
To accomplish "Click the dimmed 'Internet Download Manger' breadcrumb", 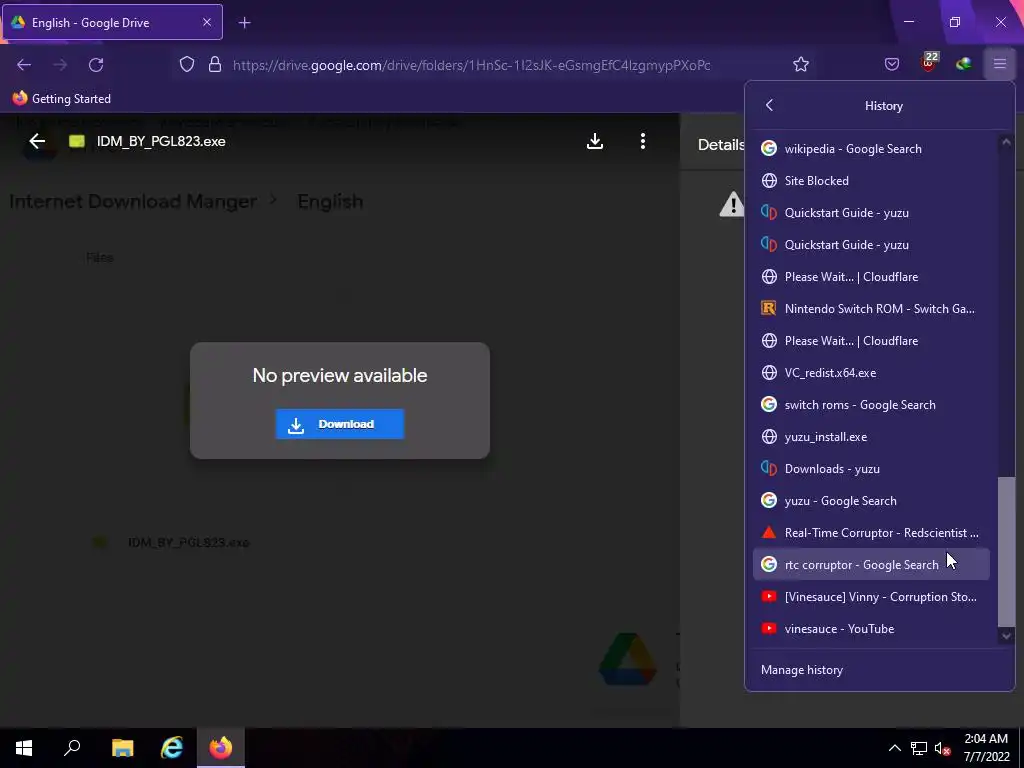I will (133, 201).
